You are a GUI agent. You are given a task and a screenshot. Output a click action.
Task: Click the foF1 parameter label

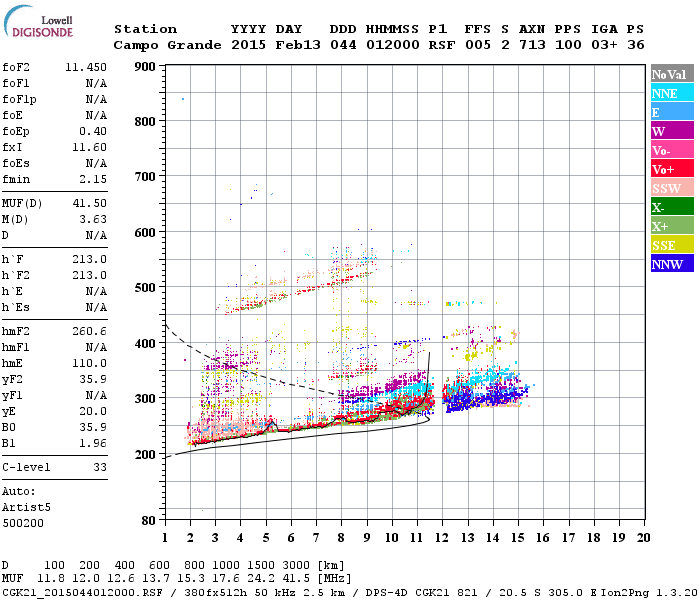tap(16, 83)
